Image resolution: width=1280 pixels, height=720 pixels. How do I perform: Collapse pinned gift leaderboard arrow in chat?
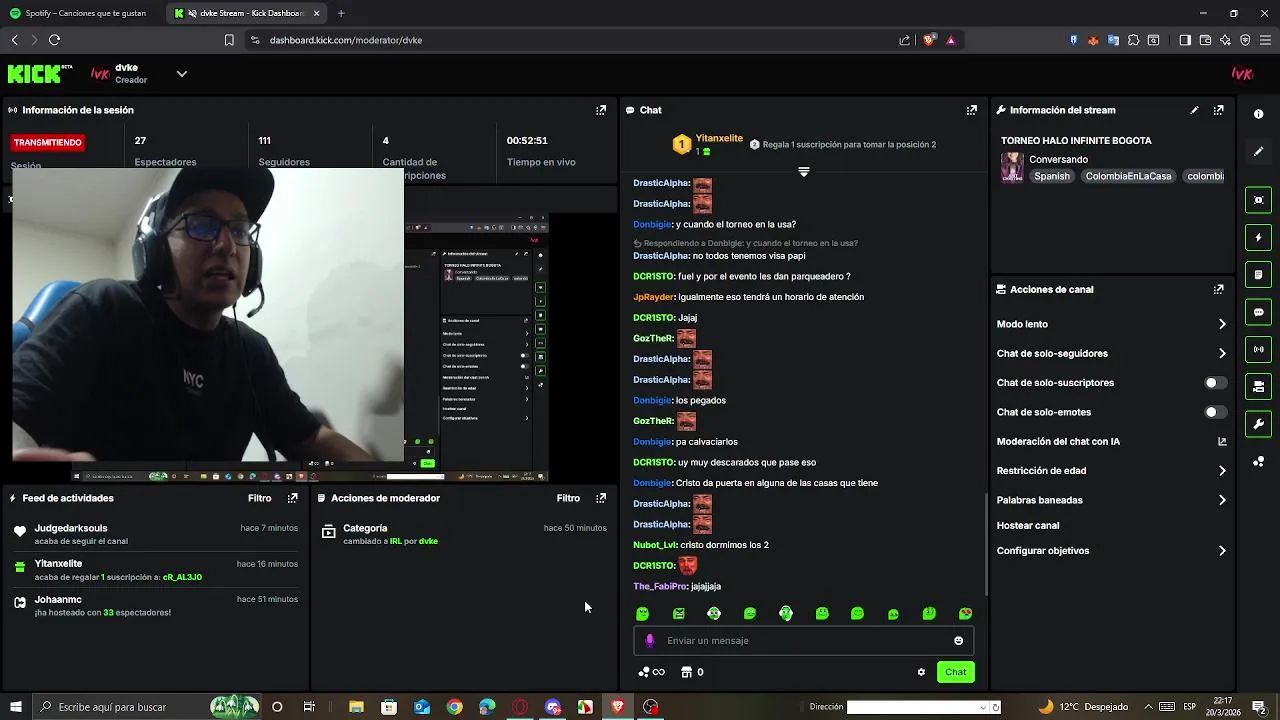point(803,172)
